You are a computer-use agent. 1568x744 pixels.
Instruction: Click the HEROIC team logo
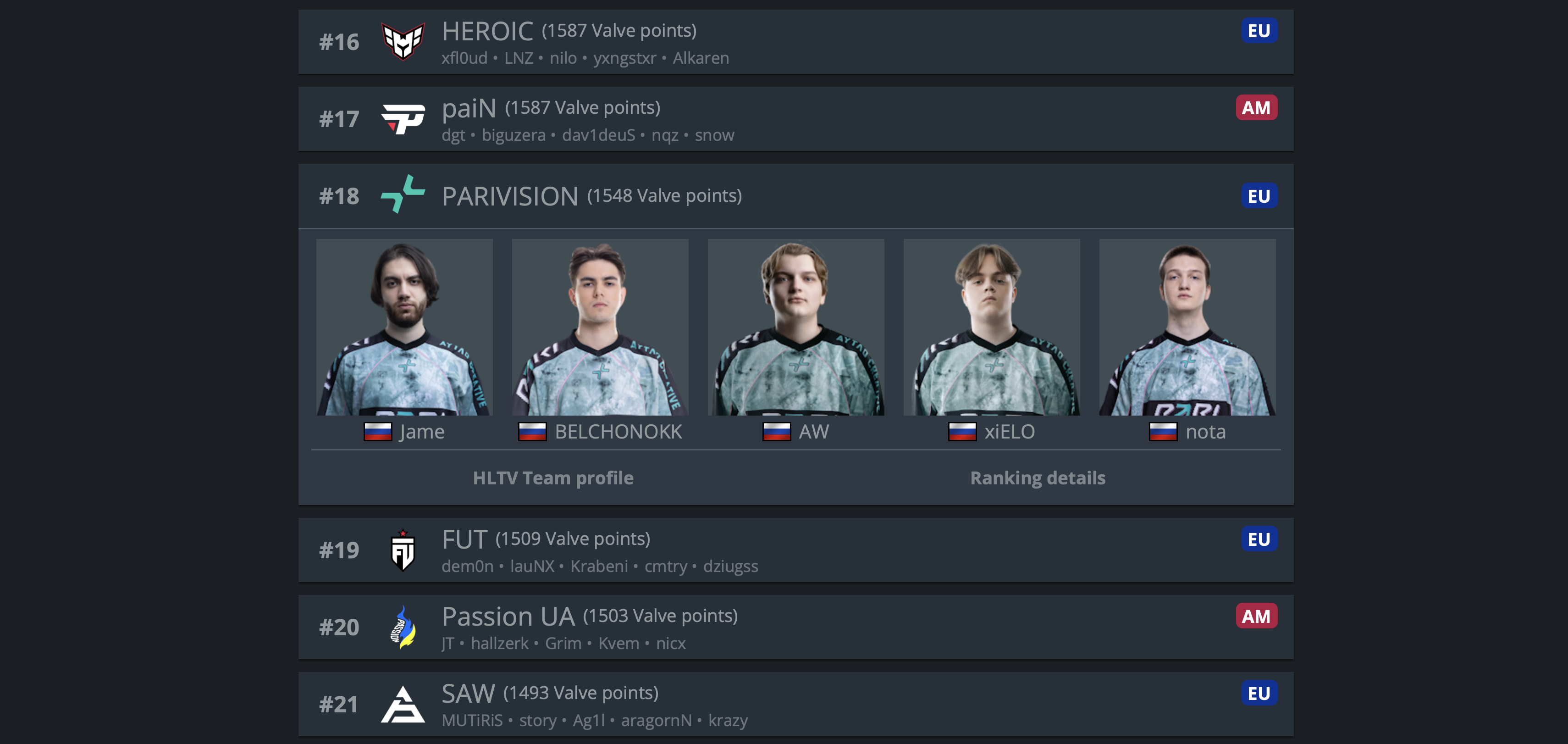403,41
